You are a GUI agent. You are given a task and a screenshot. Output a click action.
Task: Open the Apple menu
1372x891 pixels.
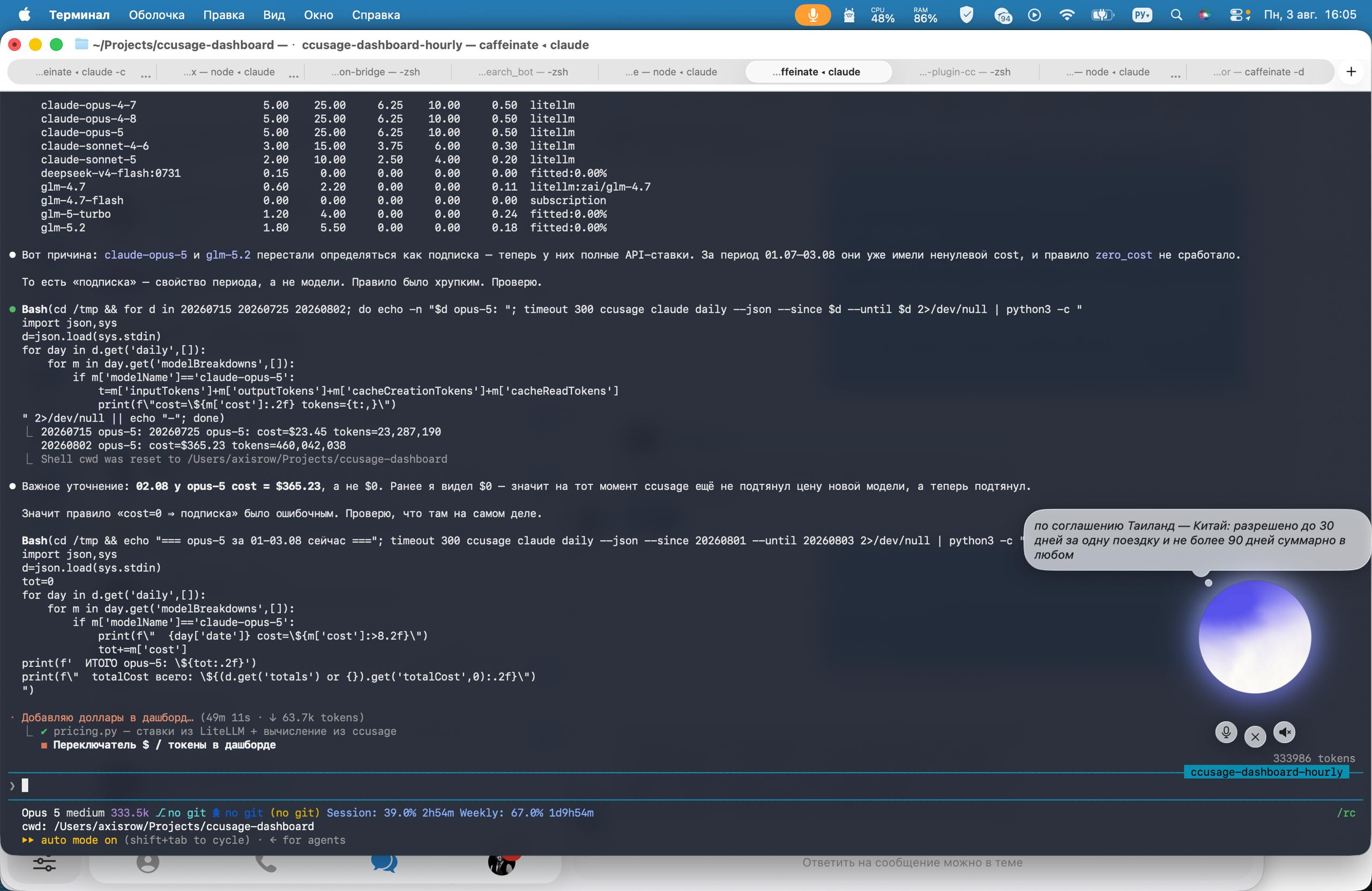pyautogui.click(x=24, y=15)
